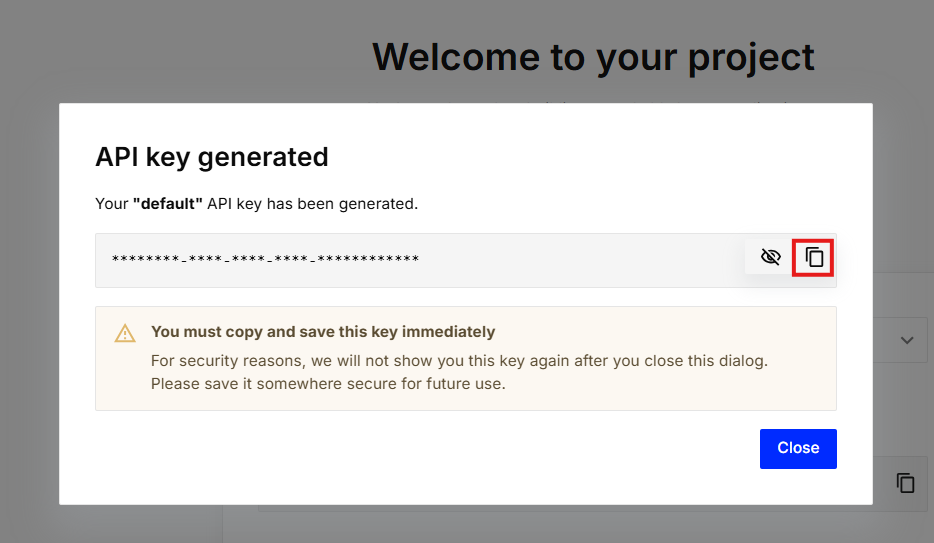934x543 pixels.
Task: Click the "Welcome to your project" heading
Action: coord(593,57)
